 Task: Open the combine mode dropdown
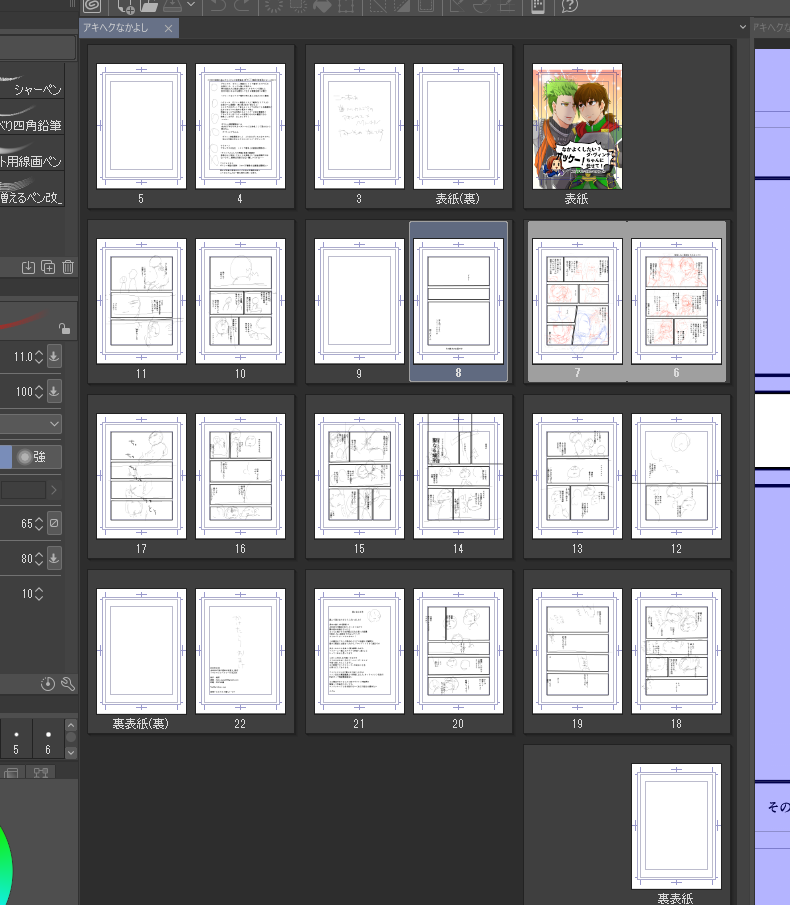coord(31,424)
